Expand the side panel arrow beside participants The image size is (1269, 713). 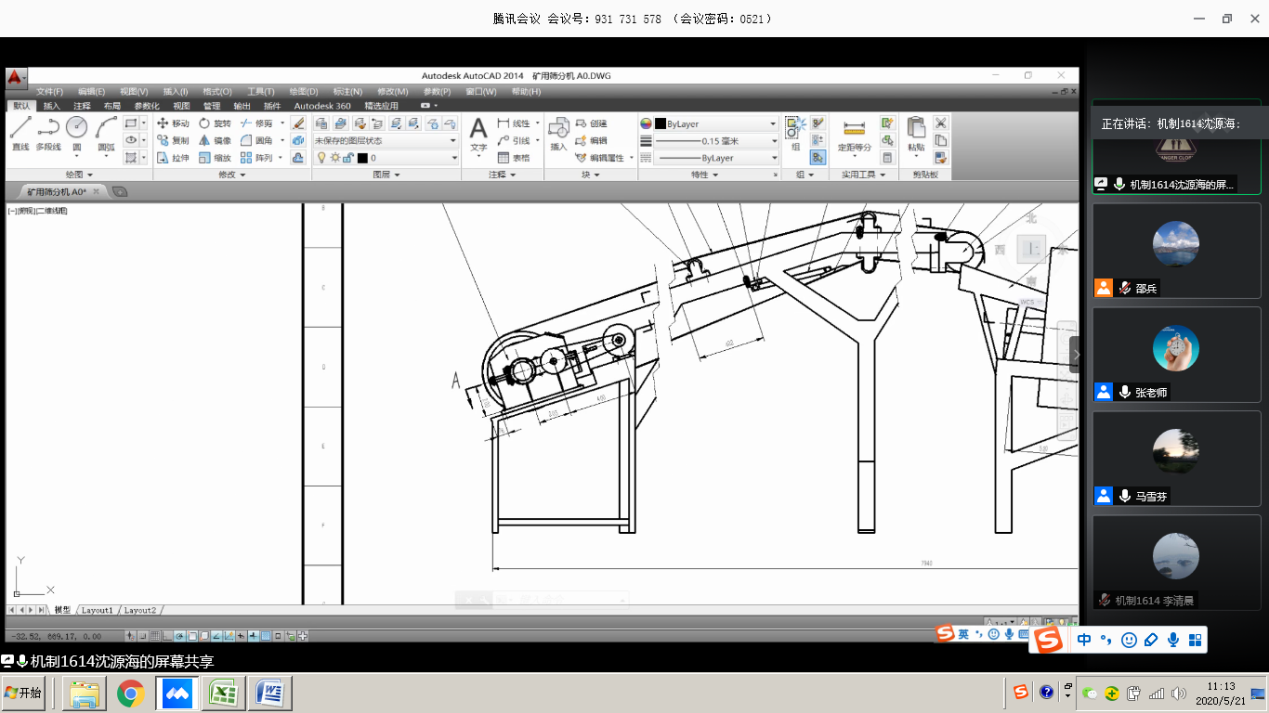point(1076,354)
